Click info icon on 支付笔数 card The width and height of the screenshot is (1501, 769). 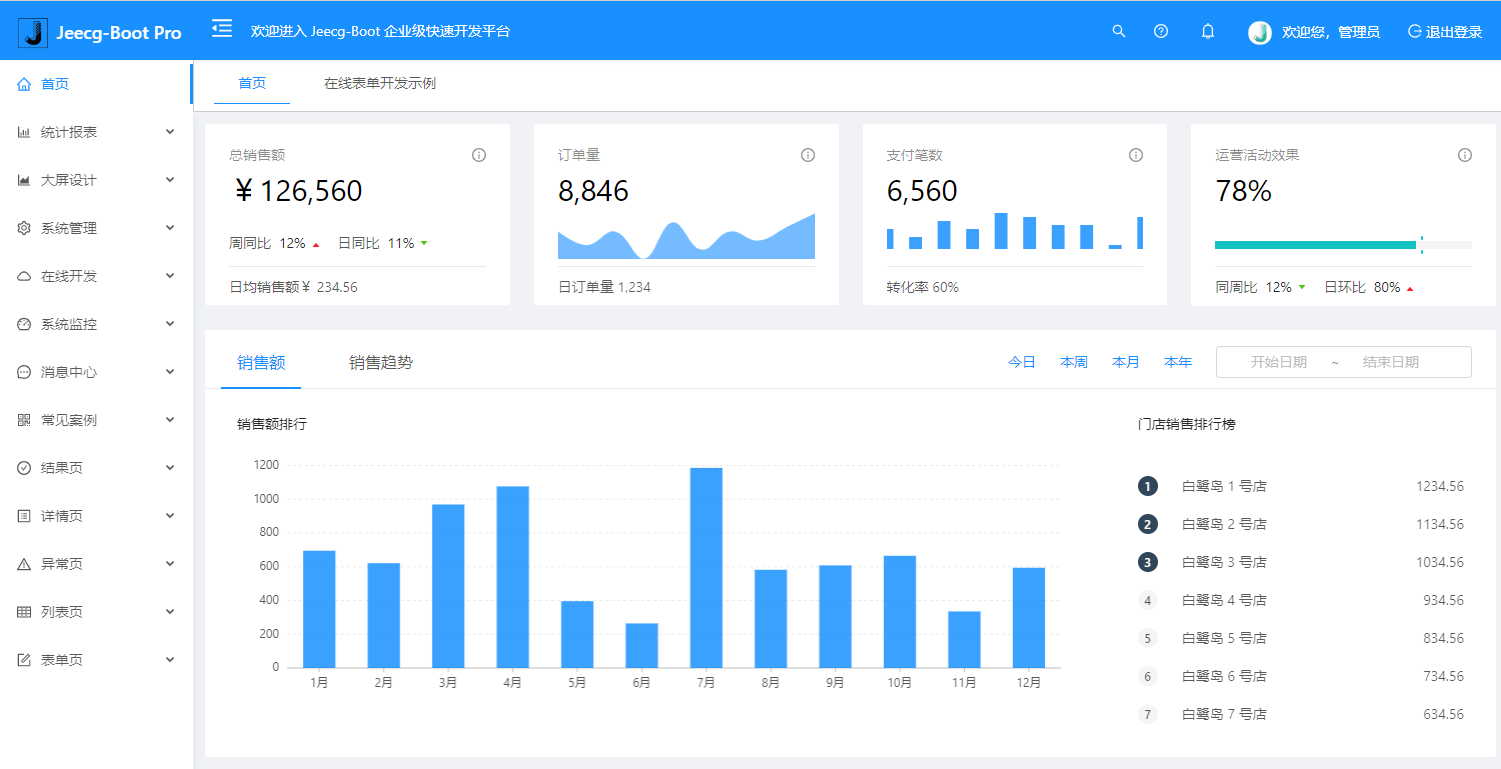click(x=1136, y=155)
